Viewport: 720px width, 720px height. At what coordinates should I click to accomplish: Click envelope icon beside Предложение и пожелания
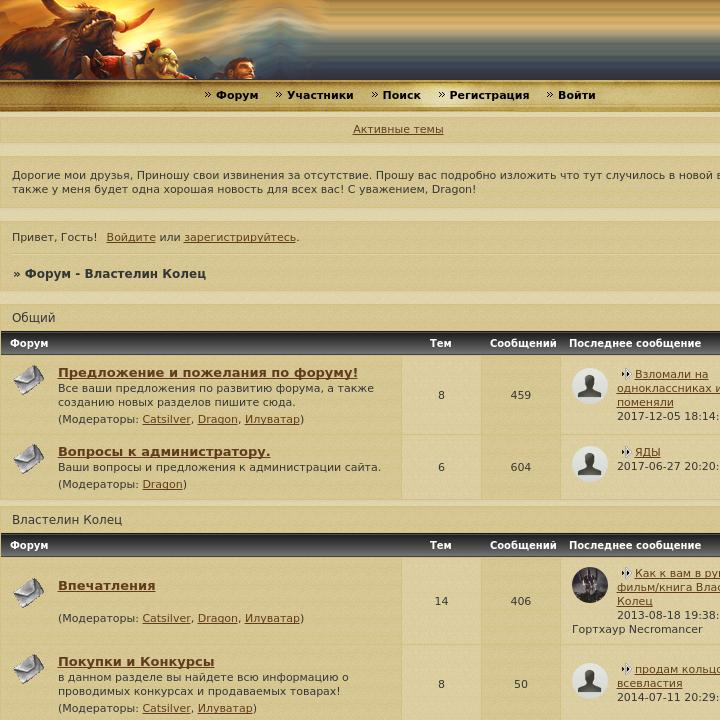[x=28, y=380]
